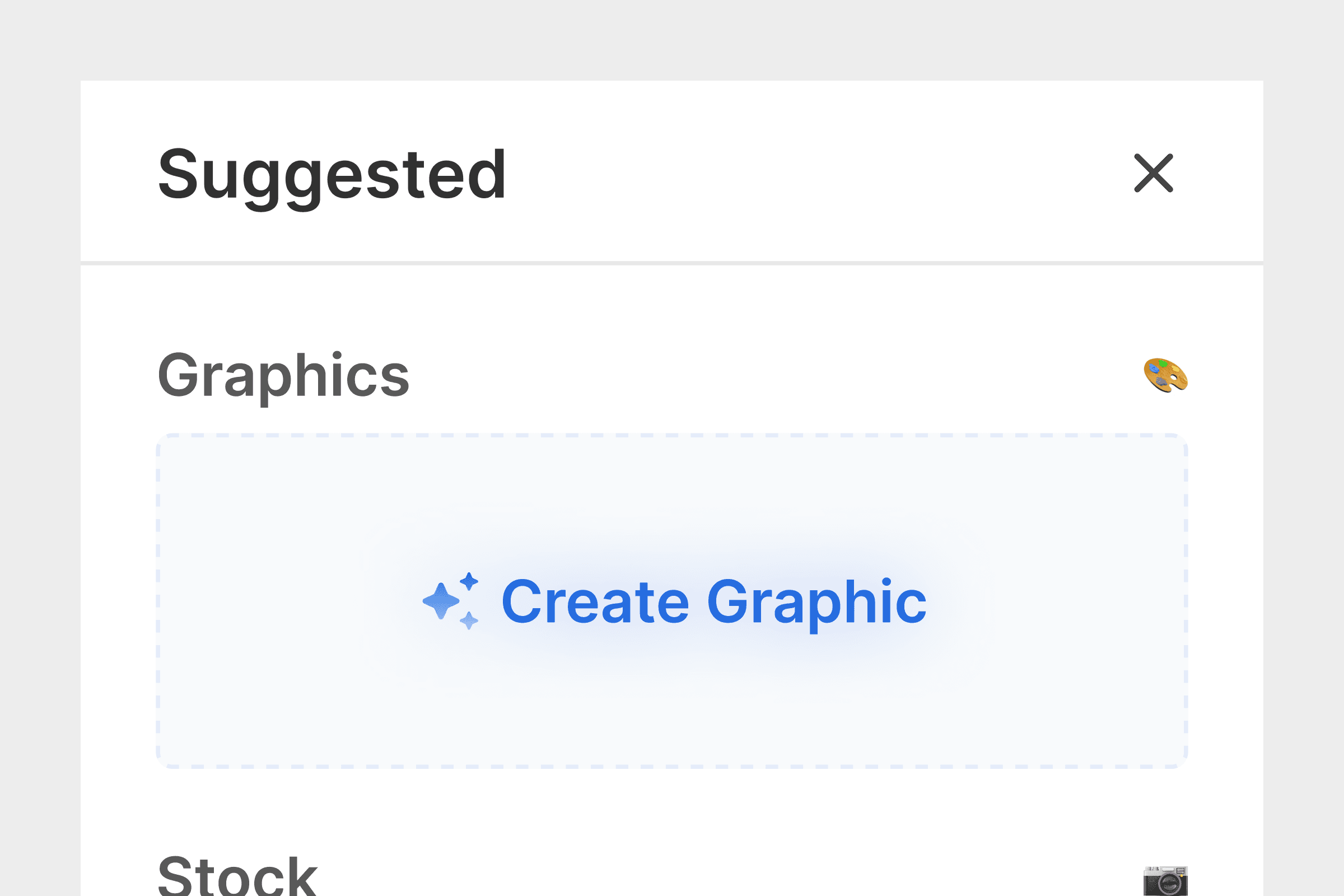The height and width of the screenshot is (896, 1344).
Task: Click the word Create in the blue label
Action: point(595,603)
